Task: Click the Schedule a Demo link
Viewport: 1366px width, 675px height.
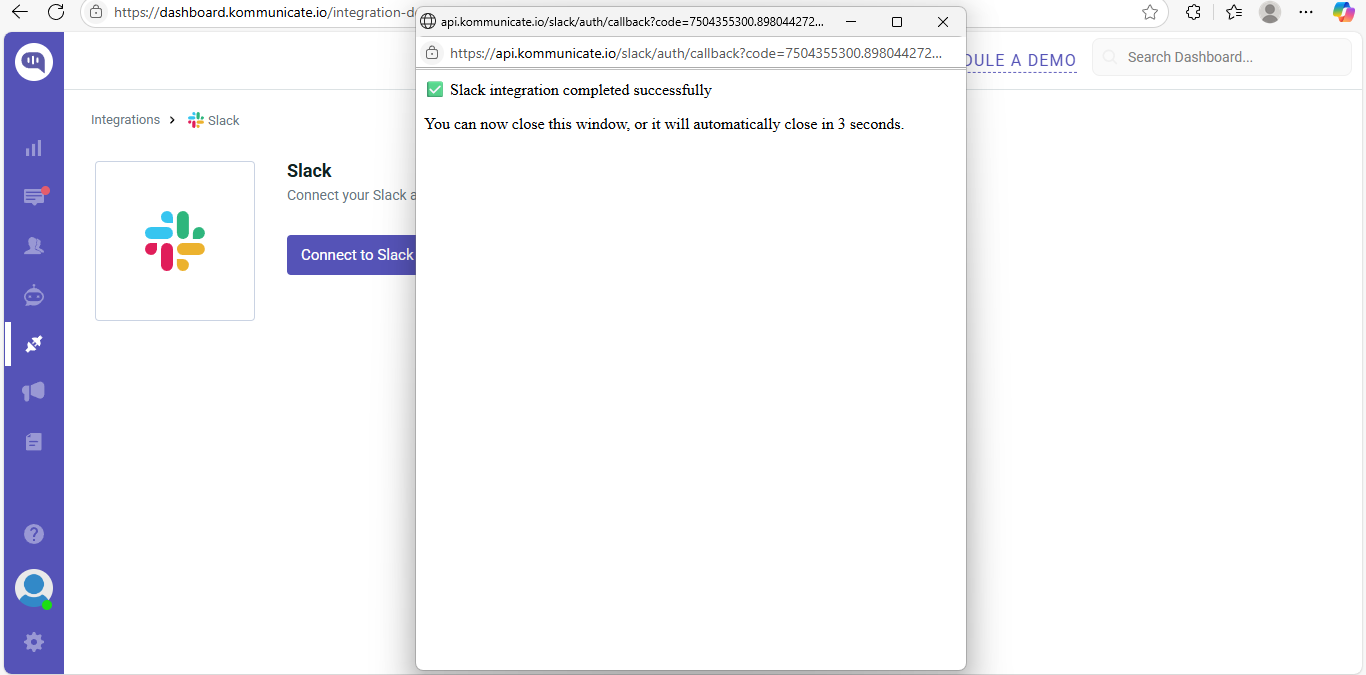Action: pyautogui.click(x=1021, y=60)
